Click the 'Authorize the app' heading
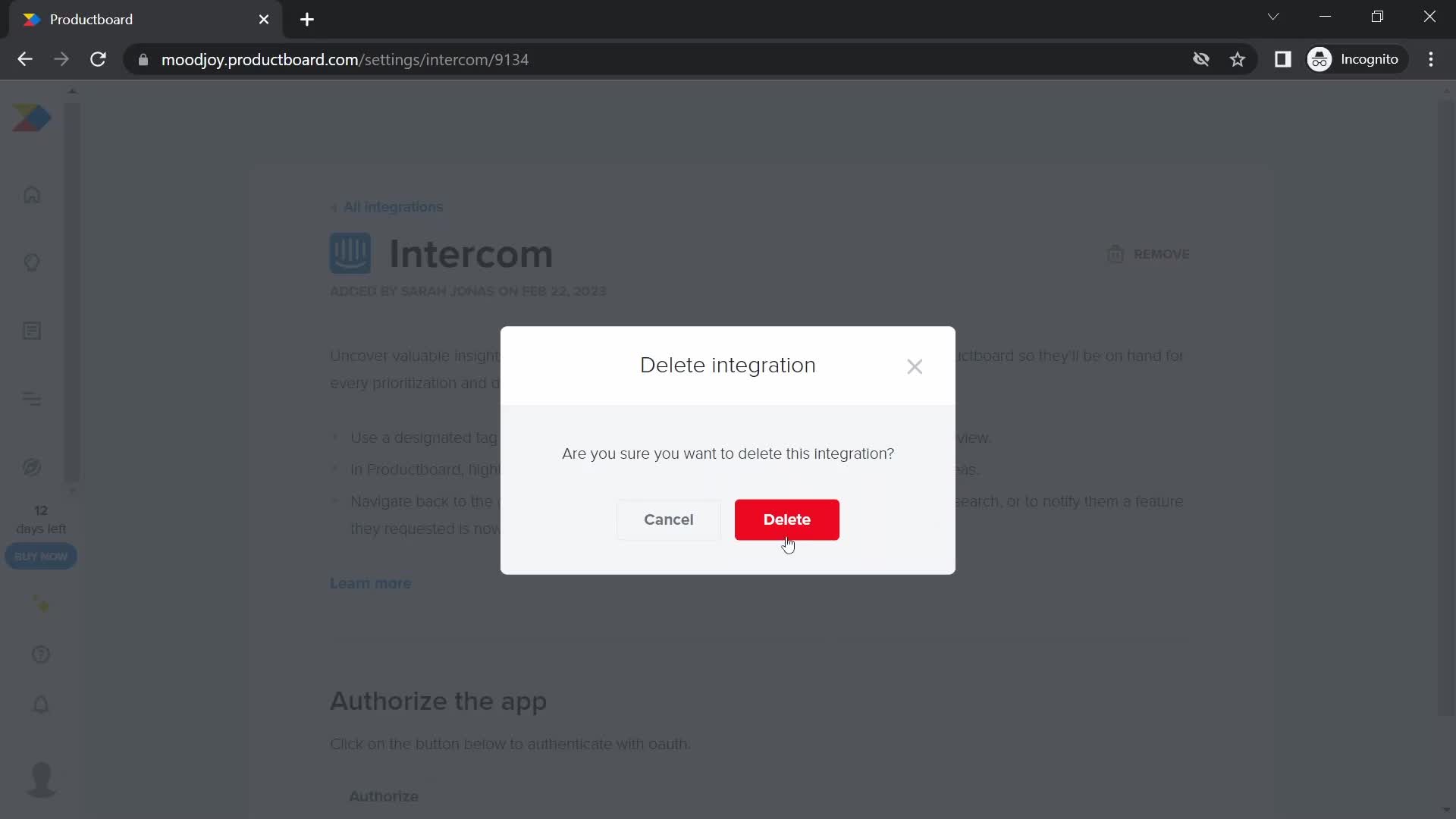 coord(438,701)
